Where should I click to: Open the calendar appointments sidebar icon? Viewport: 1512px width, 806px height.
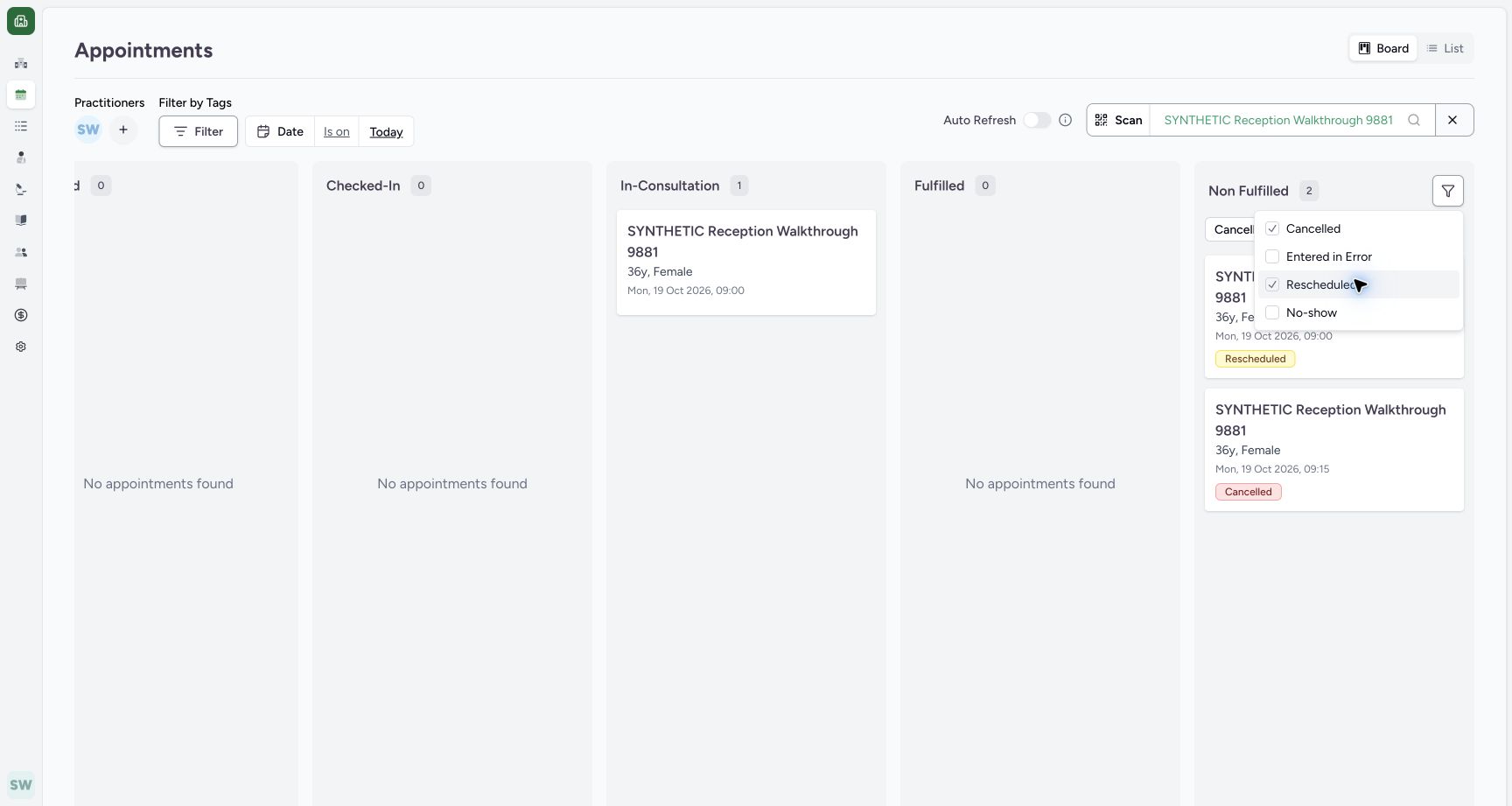tap(21, 95)
